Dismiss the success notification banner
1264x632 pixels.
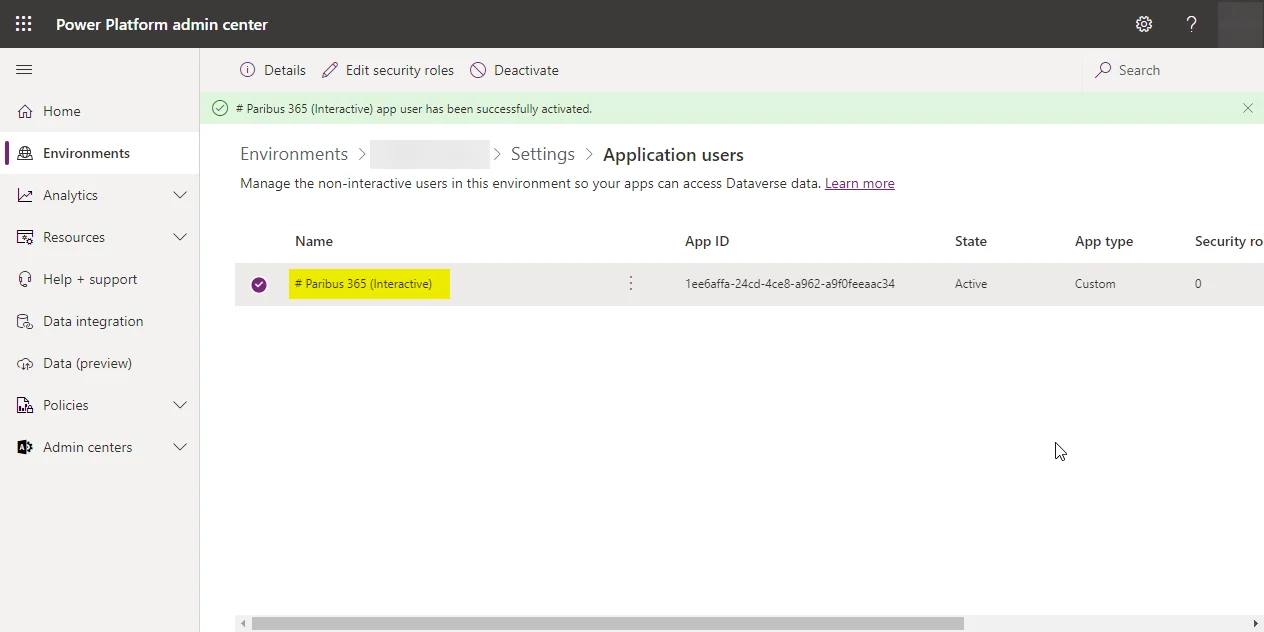point(1248,108)
